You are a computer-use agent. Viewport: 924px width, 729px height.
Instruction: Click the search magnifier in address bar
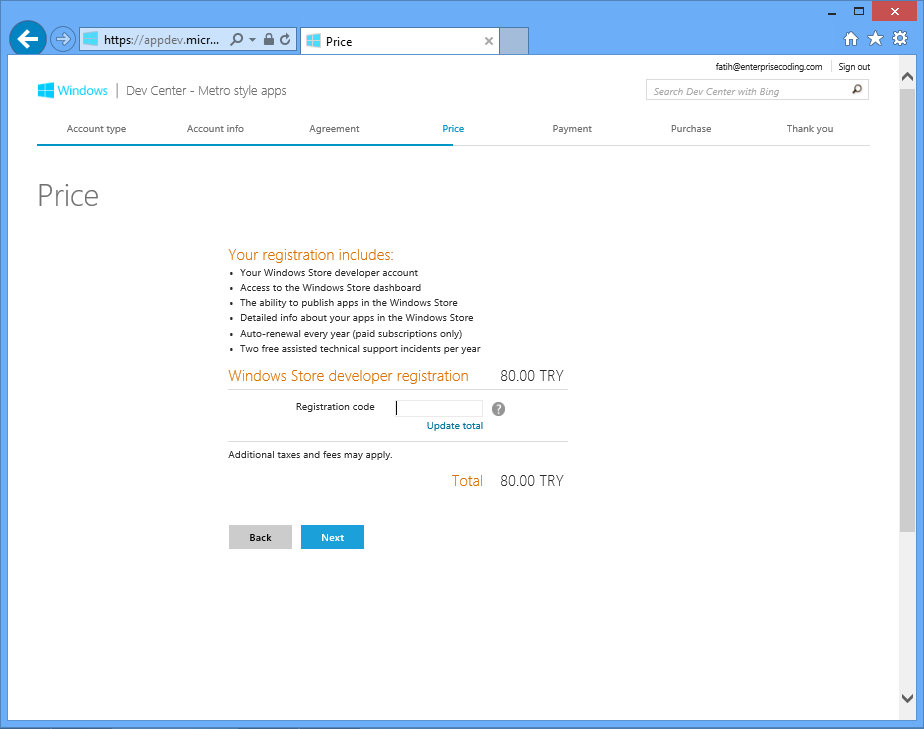236,39
